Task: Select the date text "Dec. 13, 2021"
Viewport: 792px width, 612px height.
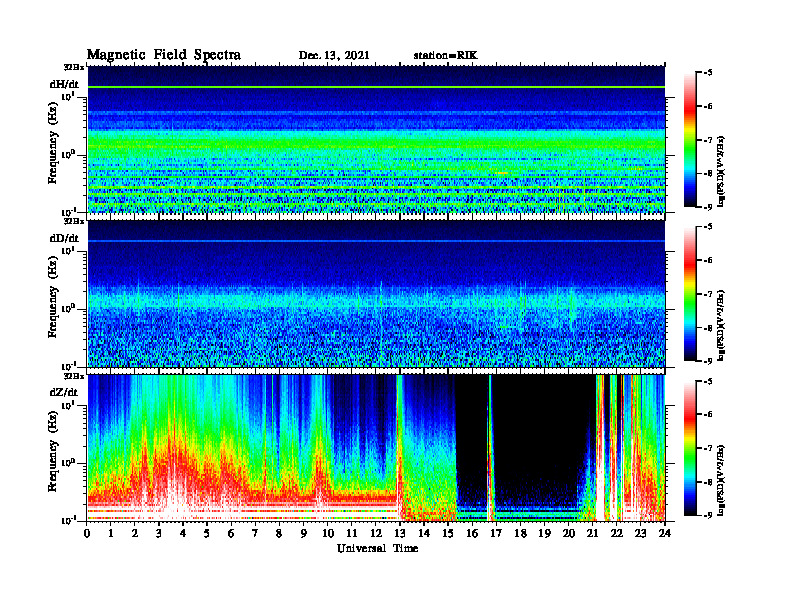Action: (334, 56)
